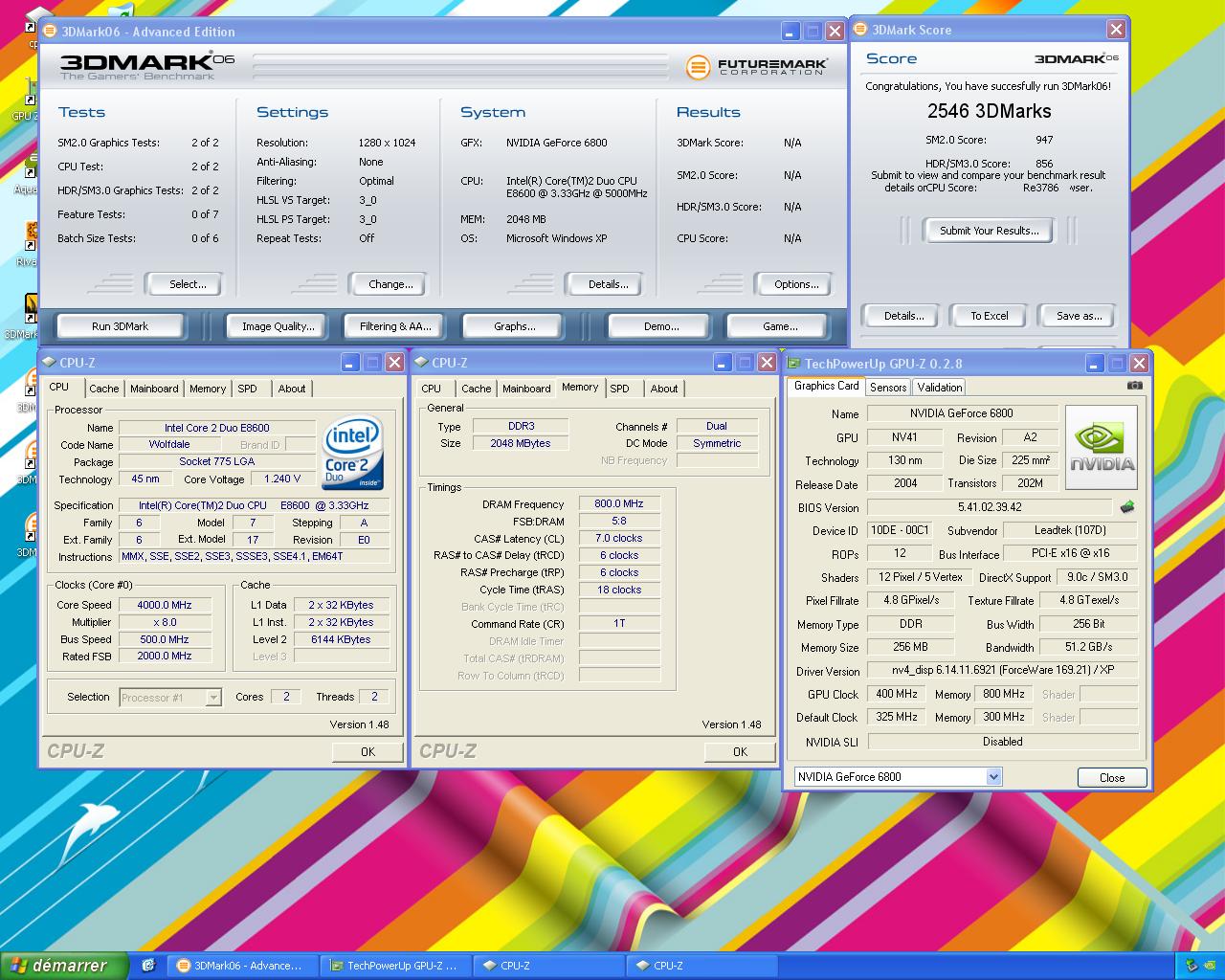Click the Graphs button
The height and width of the screenshot is (980, 1225).
[x=514, y=326]
